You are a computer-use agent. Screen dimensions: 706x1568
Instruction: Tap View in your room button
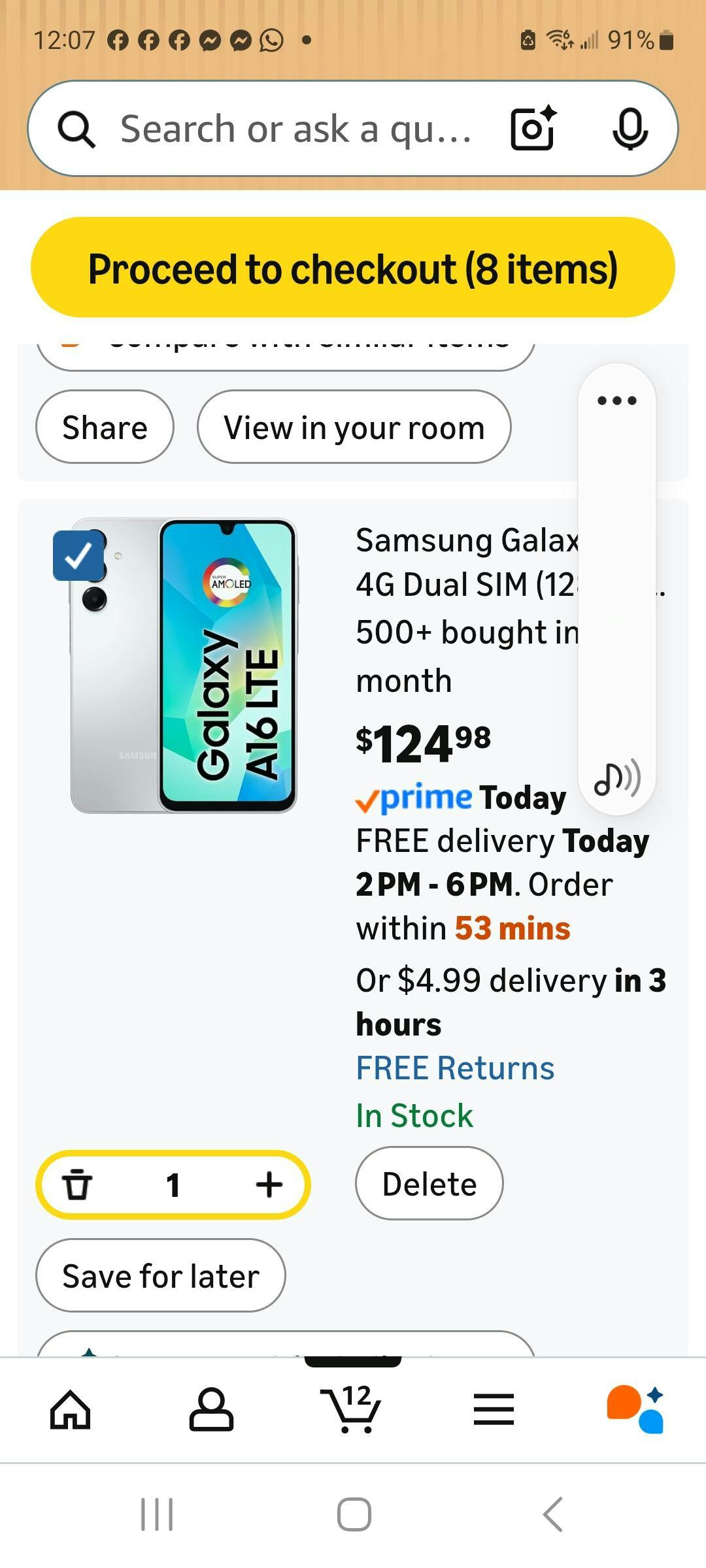pos(354,427)
